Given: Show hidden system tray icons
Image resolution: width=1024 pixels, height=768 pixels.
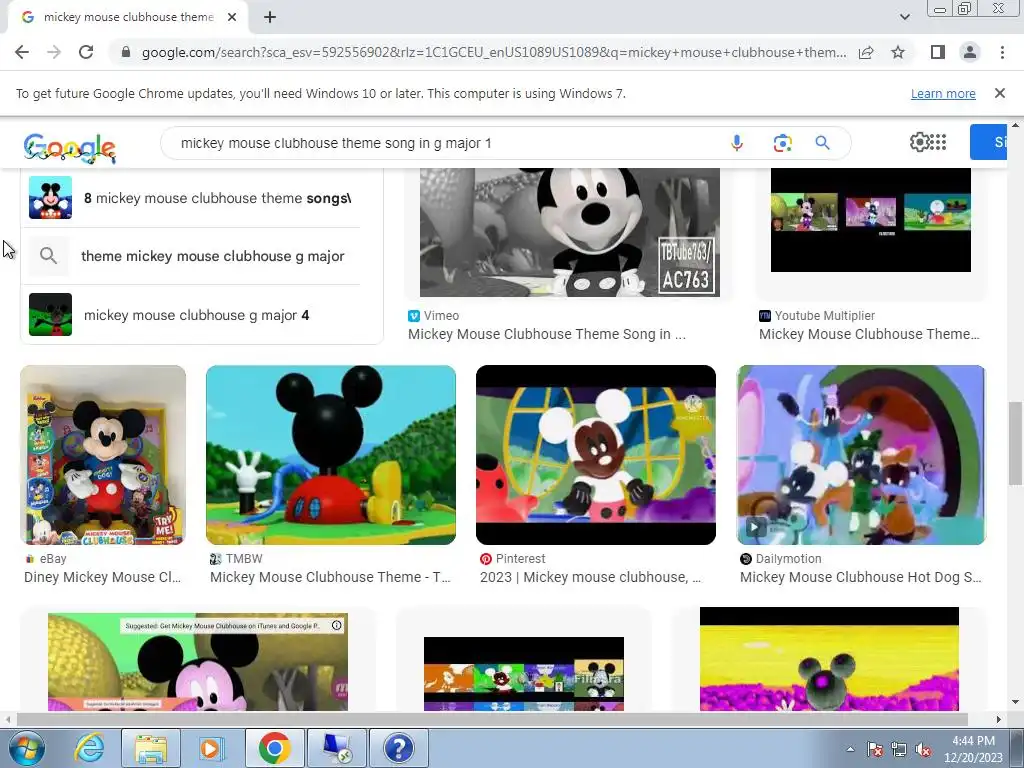Looking at the screenshot, I should pos(850,750).
